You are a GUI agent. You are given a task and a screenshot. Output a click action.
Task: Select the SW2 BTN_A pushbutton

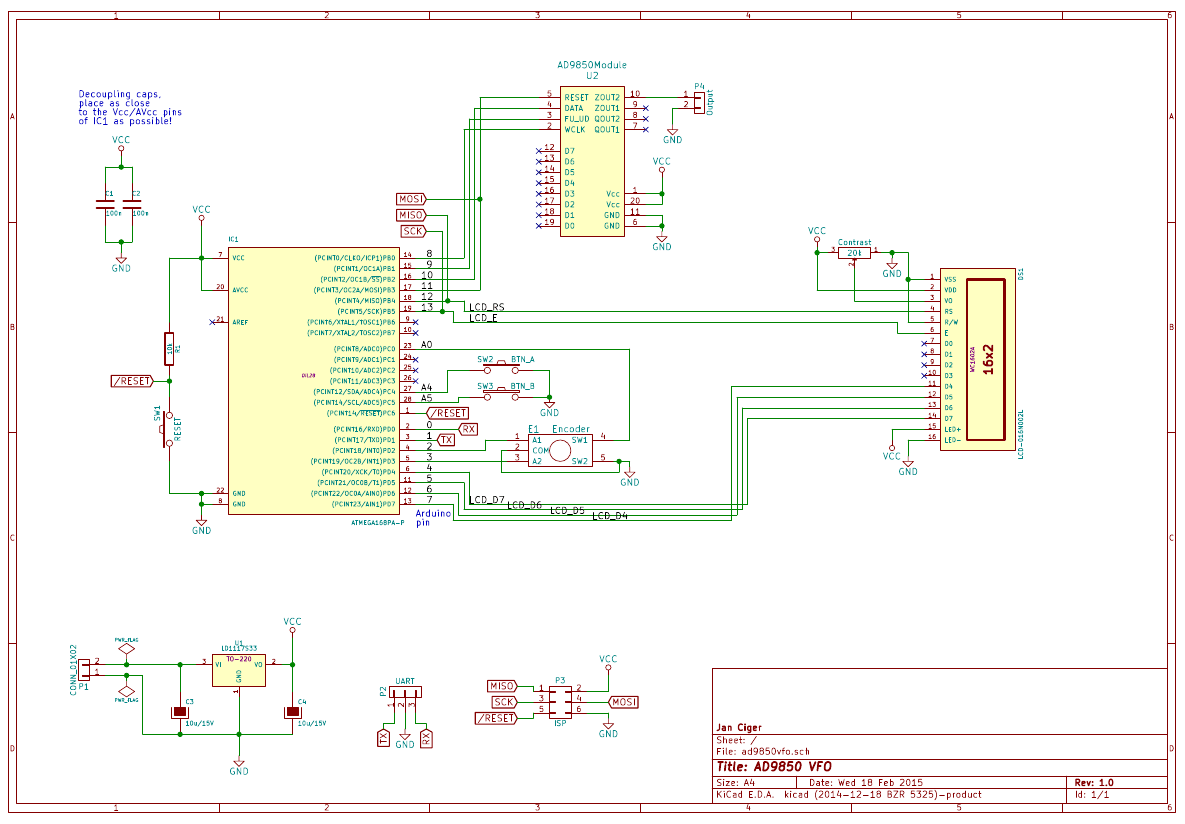[501, 370]
